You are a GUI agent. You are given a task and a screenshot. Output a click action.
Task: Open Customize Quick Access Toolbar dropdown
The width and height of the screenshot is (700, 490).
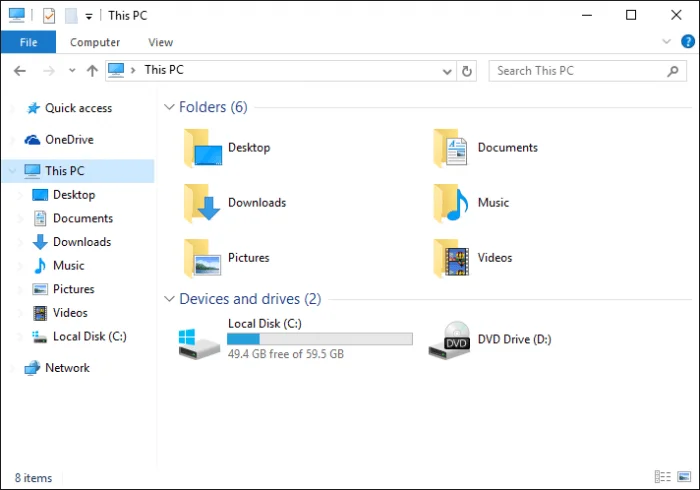pos(89,17)
